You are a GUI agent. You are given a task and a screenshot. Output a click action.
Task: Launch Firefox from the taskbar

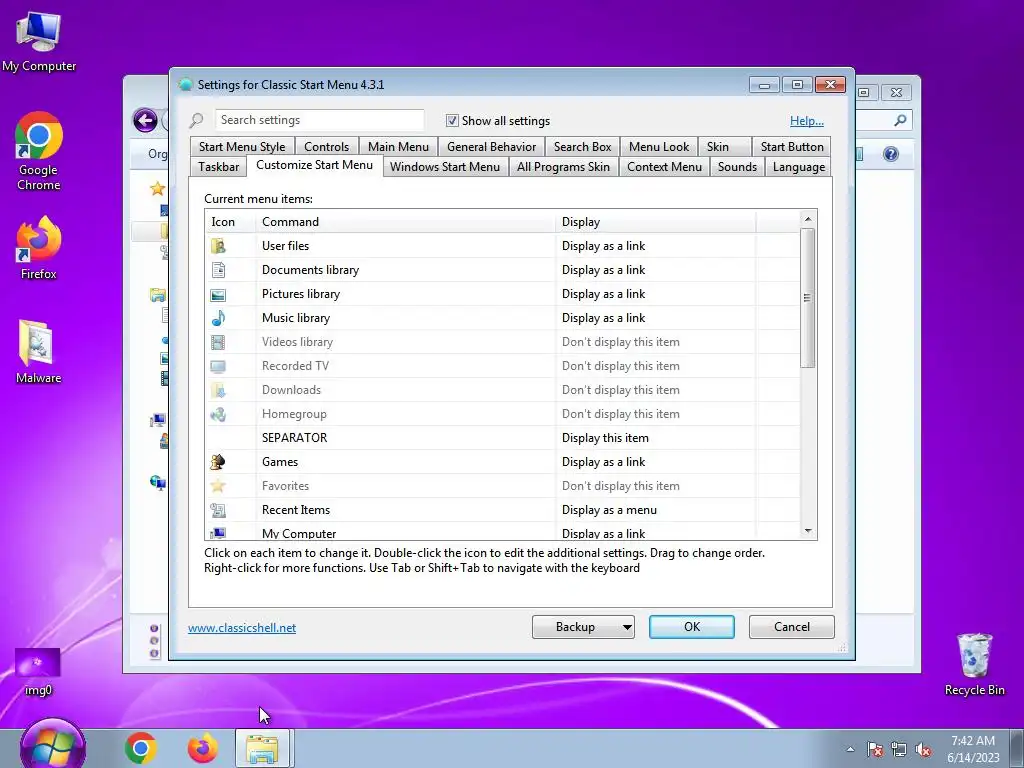pos(202,748)
